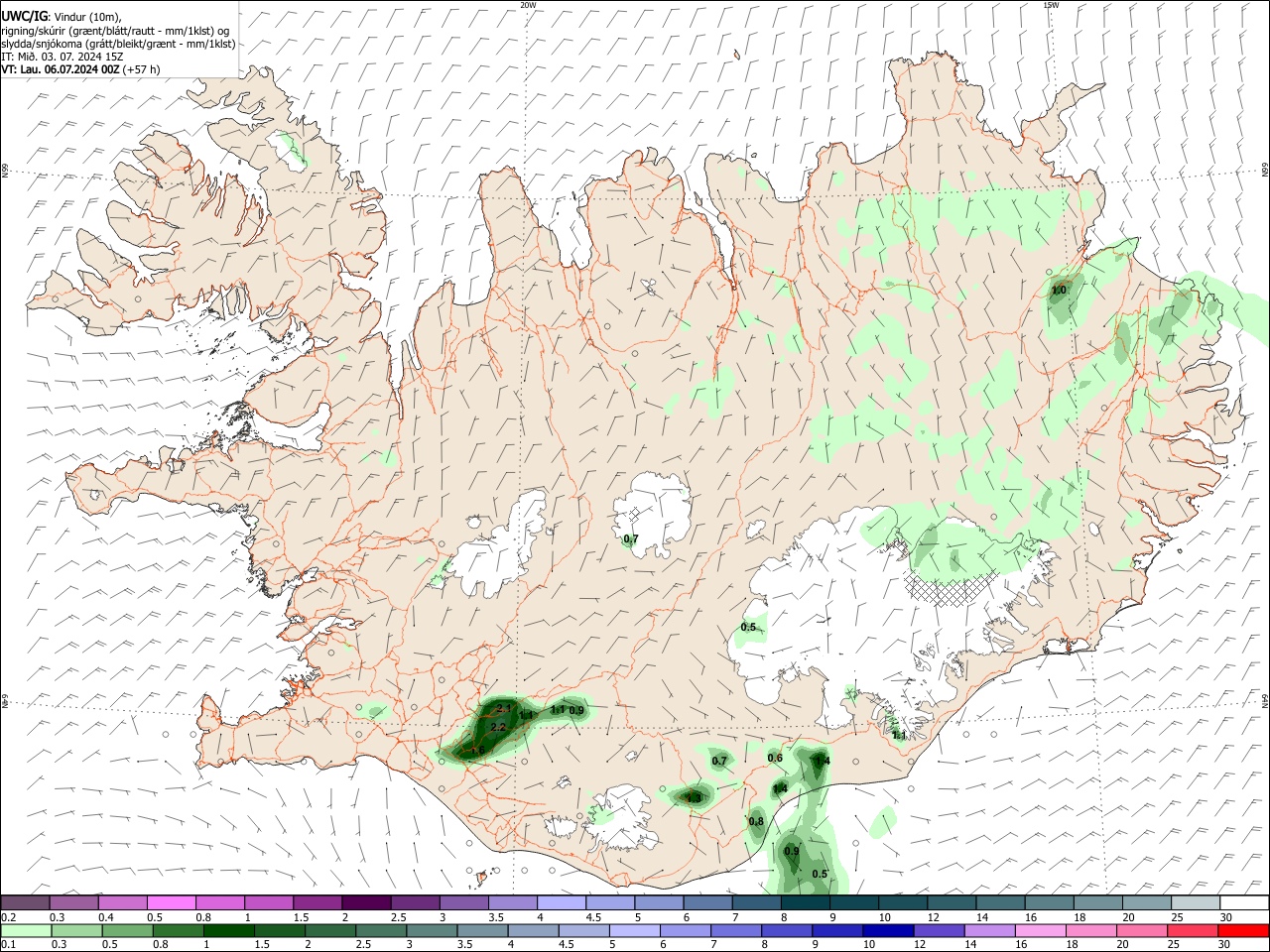This screenshot has width=1270, height=952.
Task: Click the deep blue 10 mm rain swatch
Action: coord(886,931)
